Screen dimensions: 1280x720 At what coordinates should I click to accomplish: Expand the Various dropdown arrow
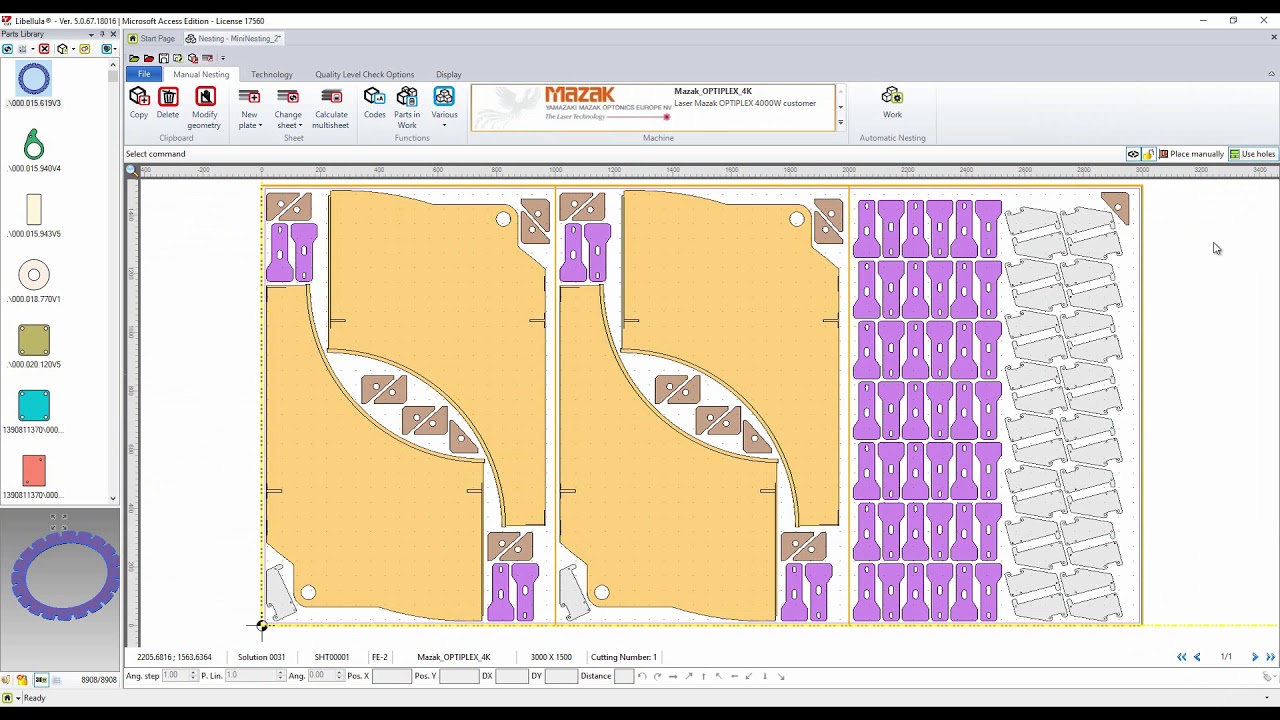coord(444,125)
